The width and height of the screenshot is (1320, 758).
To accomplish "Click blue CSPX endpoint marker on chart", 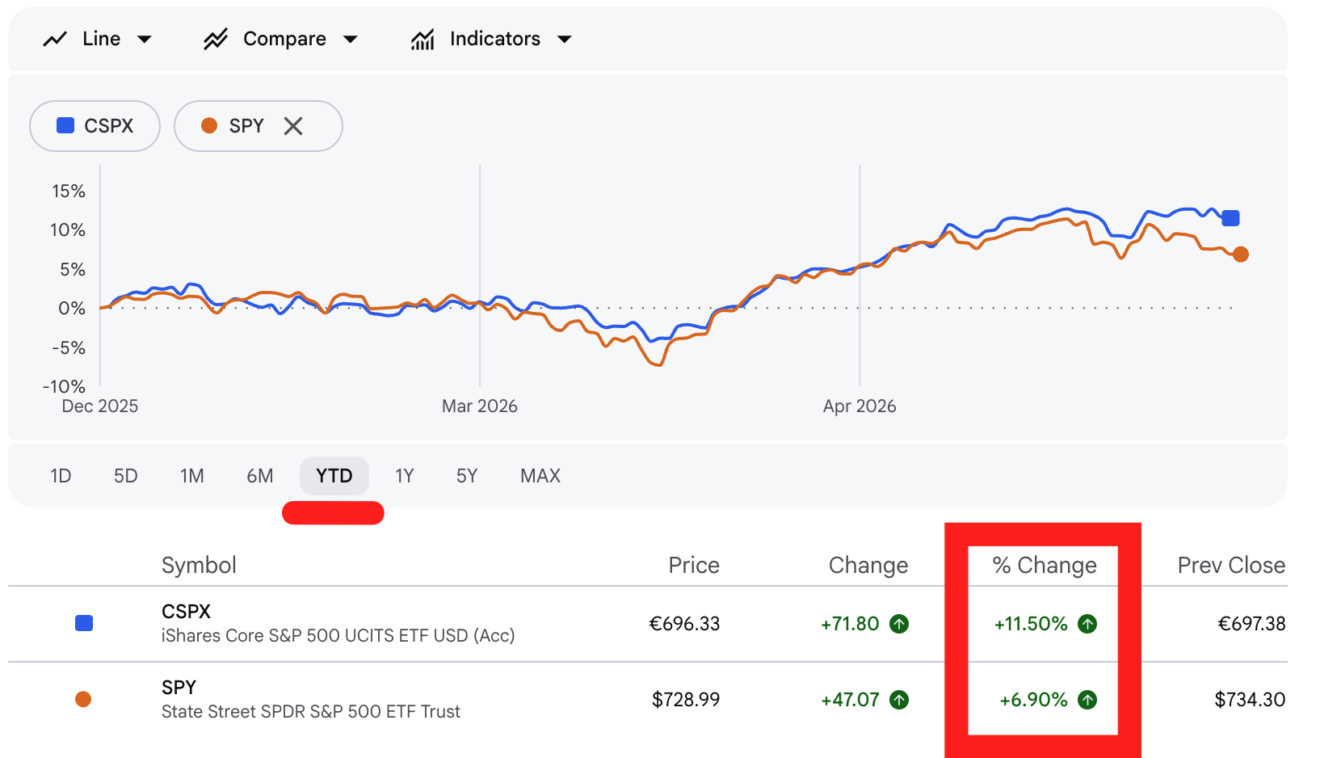I will tap(1231, 218).
